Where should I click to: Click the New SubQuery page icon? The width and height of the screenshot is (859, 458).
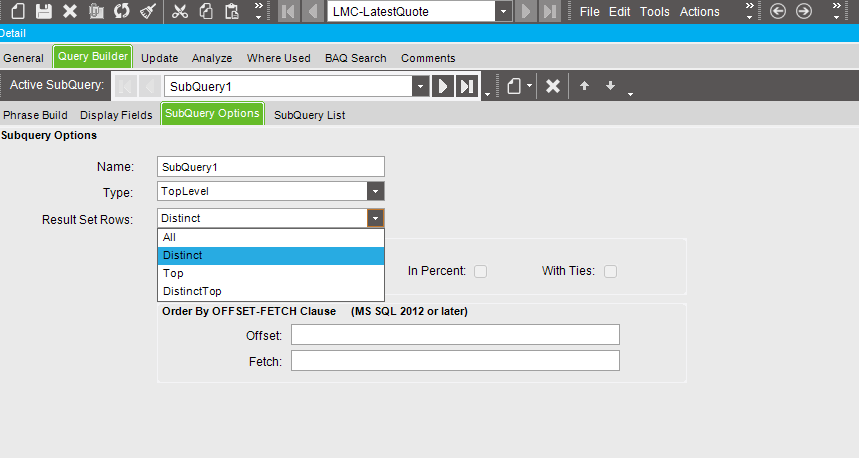pyautogui.click(x=514, y=86)
